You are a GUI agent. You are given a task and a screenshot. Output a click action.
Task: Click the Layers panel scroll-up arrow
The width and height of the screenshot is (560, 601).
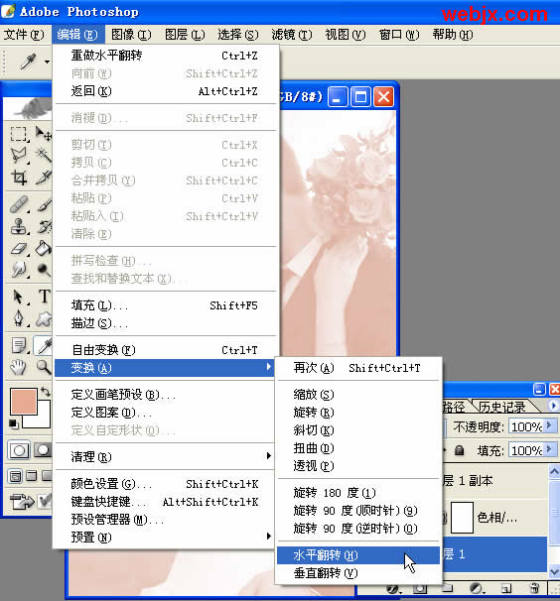(554, 471)
